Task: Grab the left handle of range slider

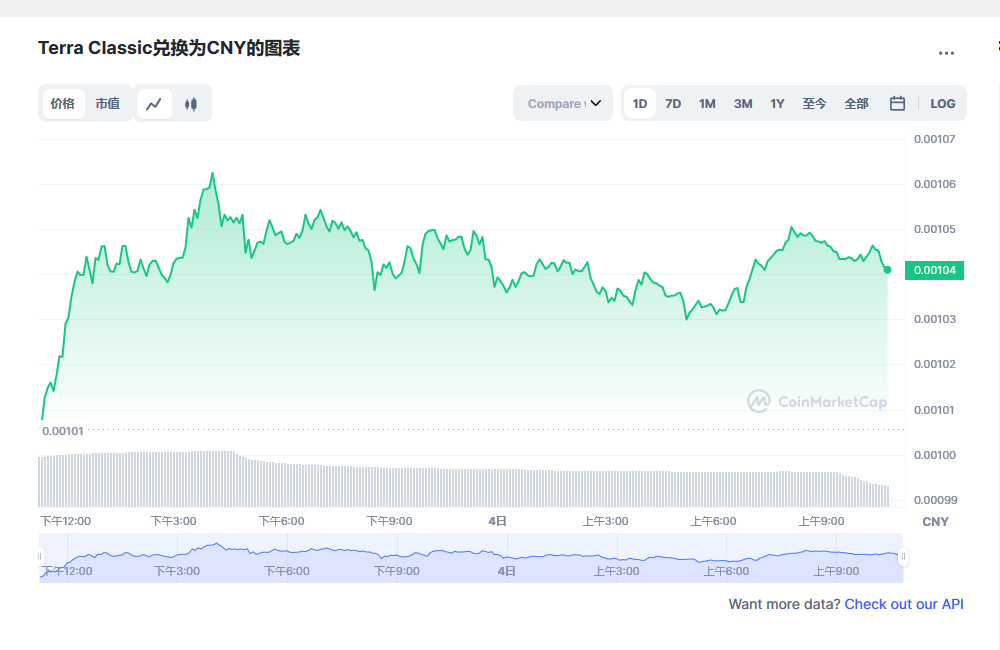Action: (x=40, y=557)
